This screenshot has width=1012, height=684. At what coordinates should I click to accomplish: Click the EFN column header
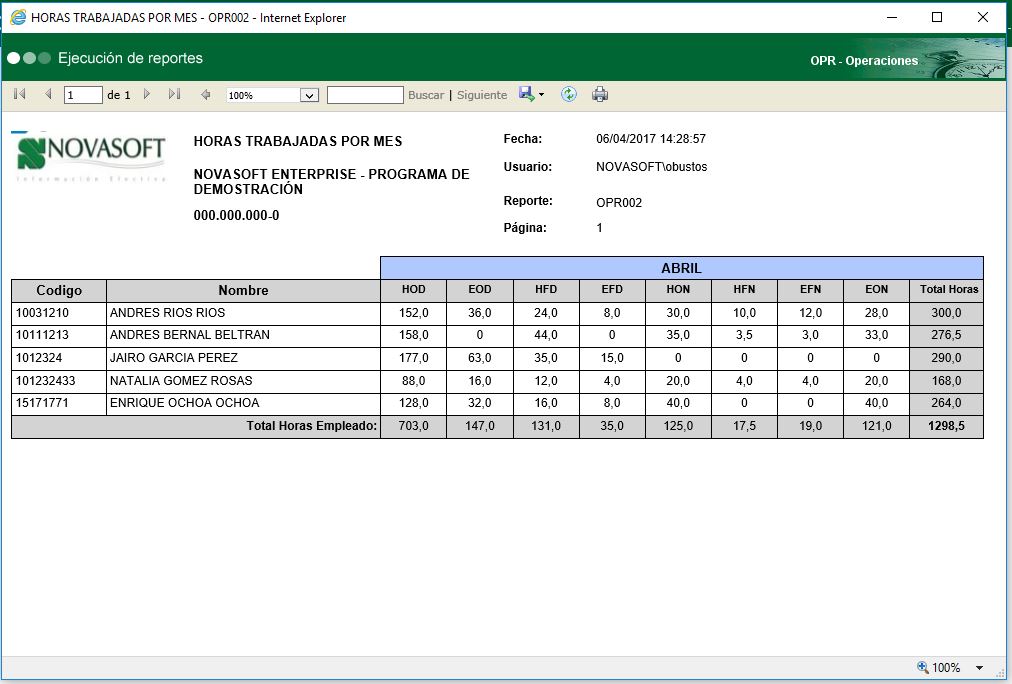811,290
